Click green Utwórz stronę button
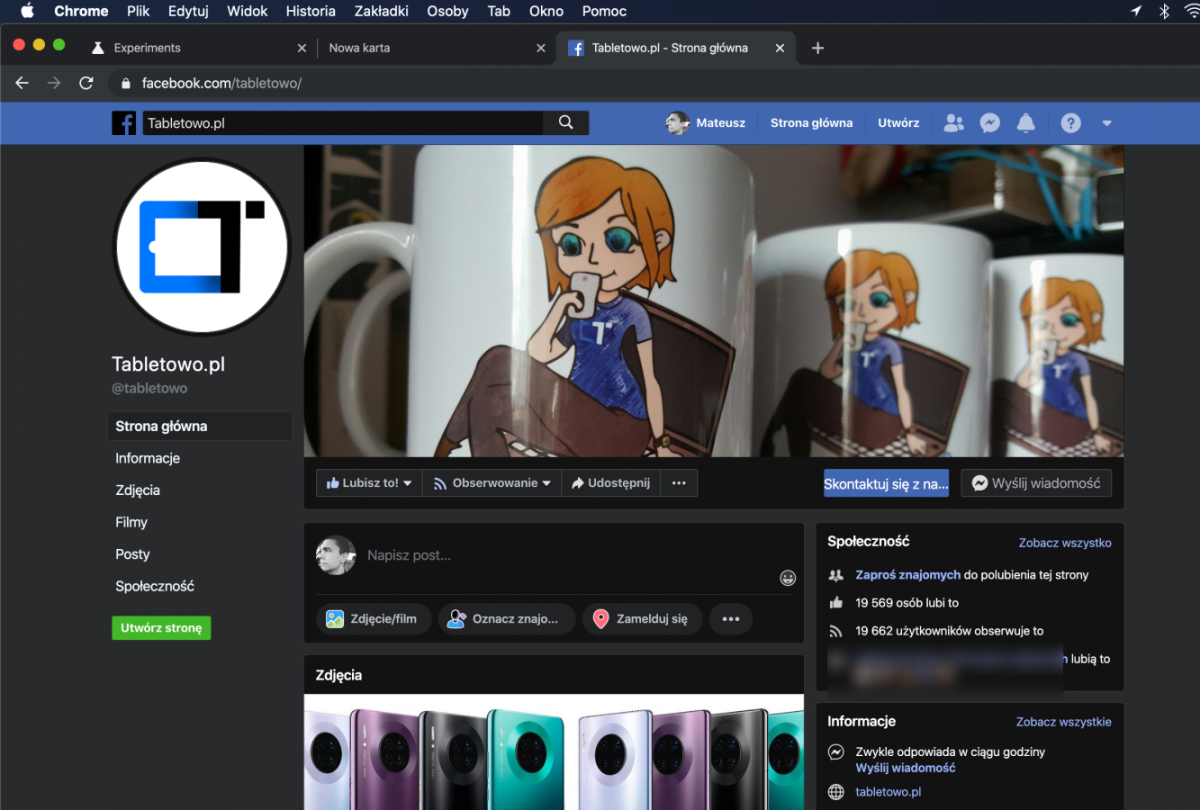1200x810 pixels. 161,628
